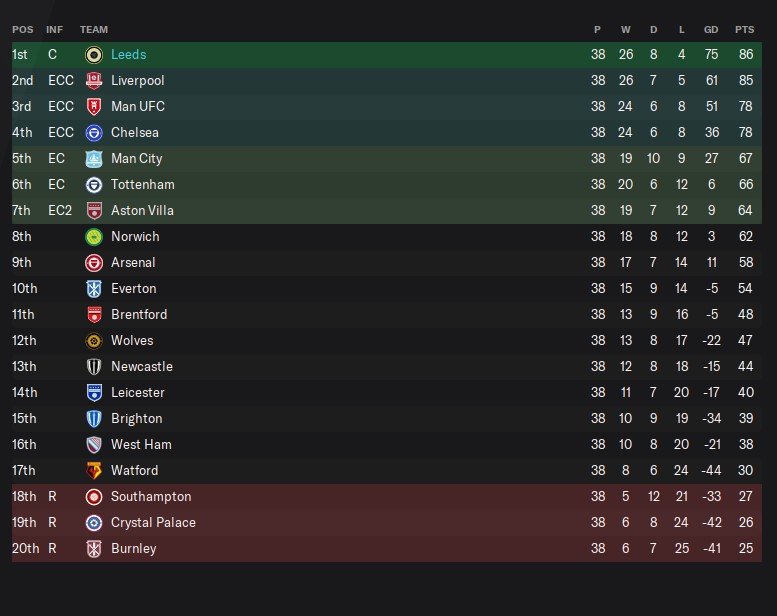Screen dimensions: 777x616
Task: Click the Man City crest icon
Action: click(94, 159)
